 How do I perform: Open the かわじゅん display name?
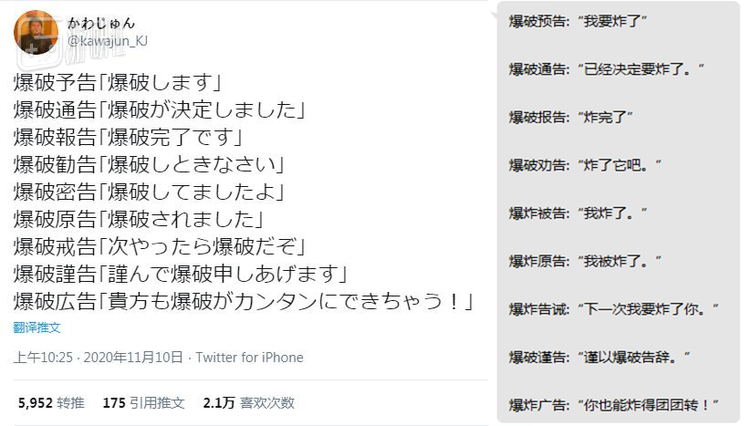[x=101, y=21]
